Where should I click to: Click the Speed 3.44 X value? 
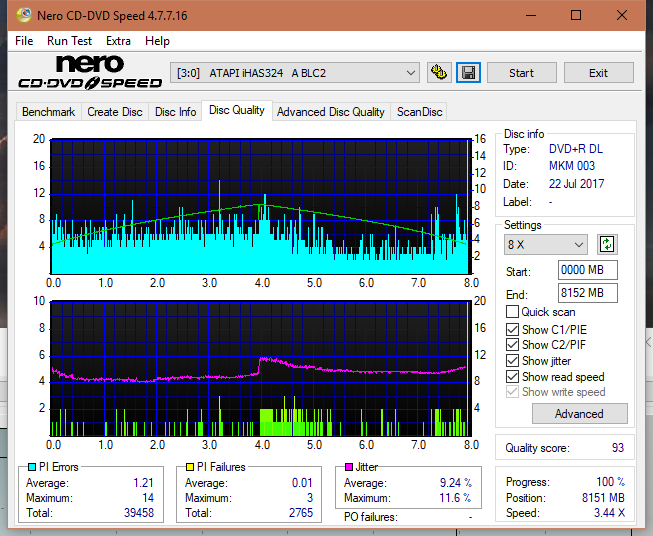[x=609, y=513]
